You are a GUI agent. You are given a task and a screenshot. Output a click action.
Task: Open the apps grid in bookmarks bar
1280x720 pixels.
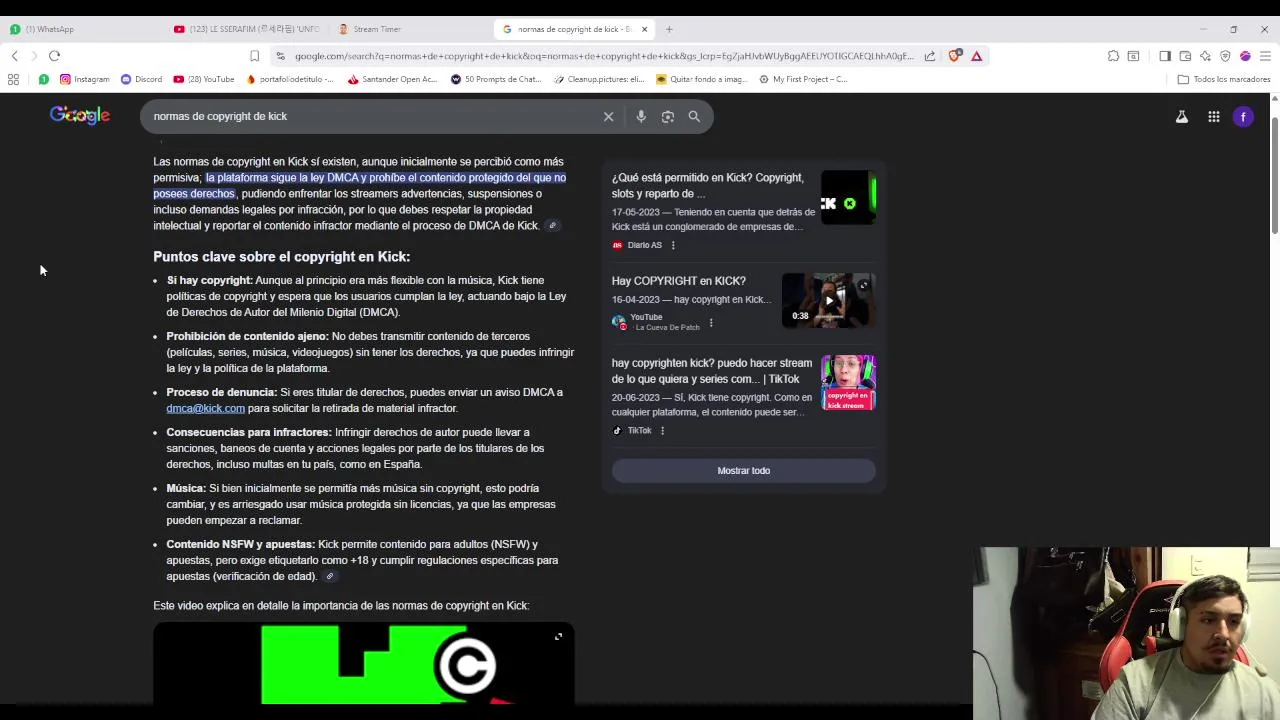click(x=13, y=79)
